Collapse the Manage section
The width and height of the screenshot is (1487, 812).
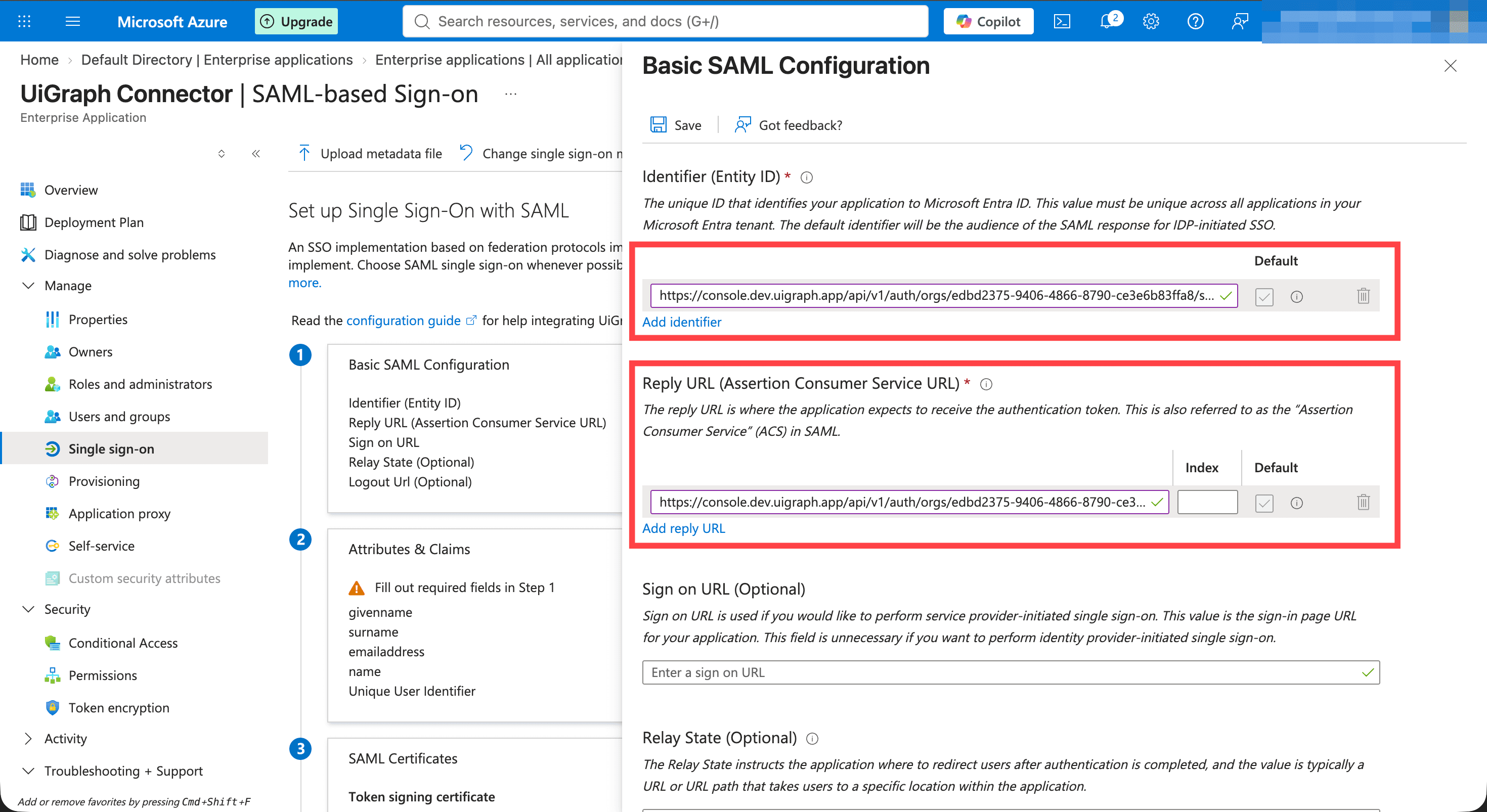[28, 286]
